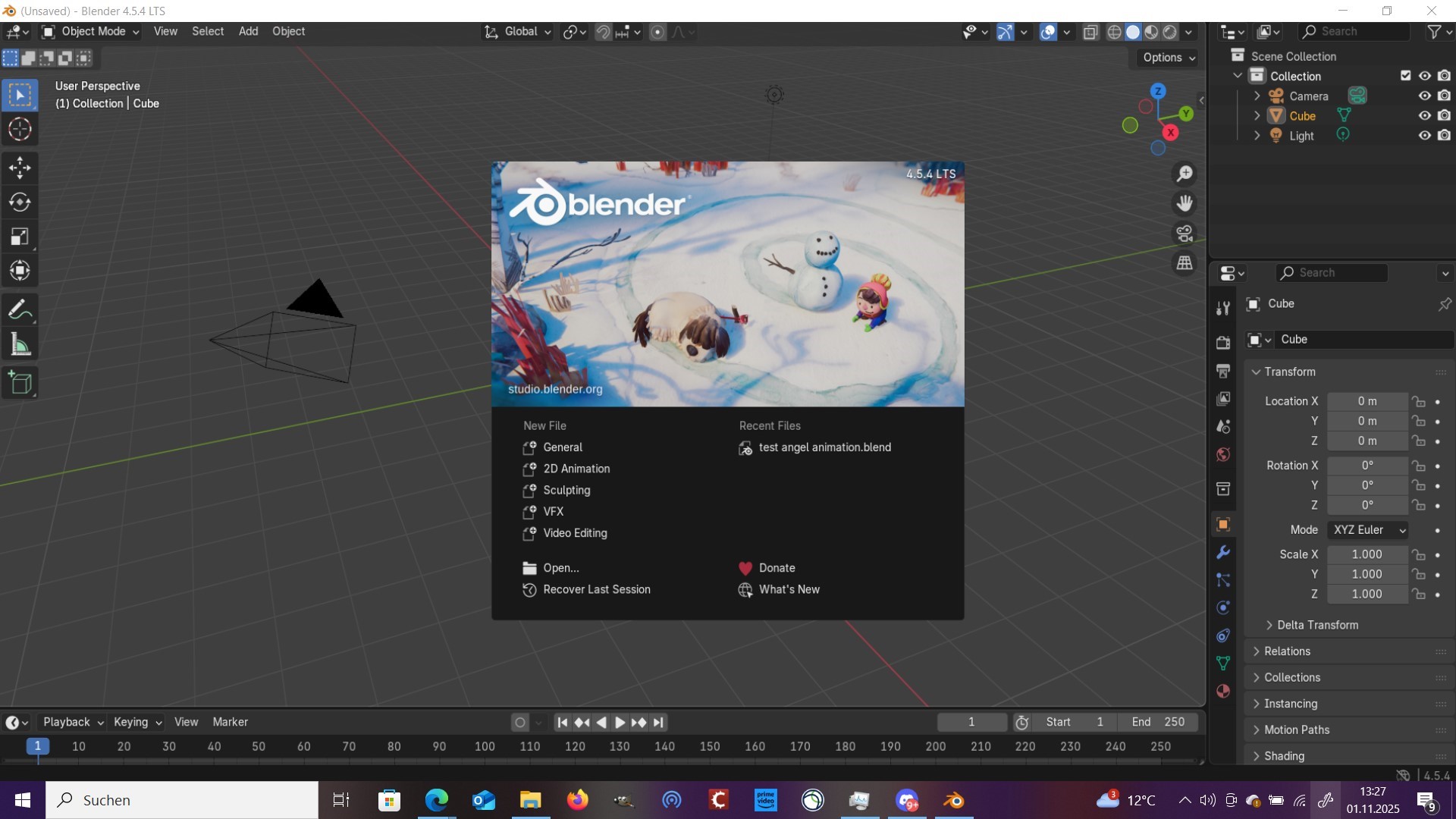Image resolution: width=1456 pixels, height=819 pixels.
Task: Toggle camera view in viewport
Action: click(1185, 234)
